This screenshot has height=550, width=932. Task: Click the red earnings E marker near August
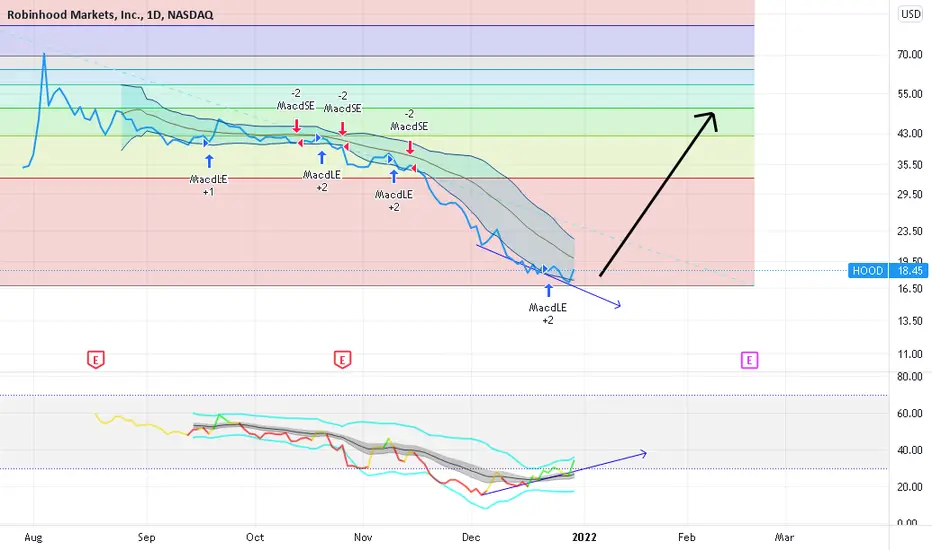[96, 360]
